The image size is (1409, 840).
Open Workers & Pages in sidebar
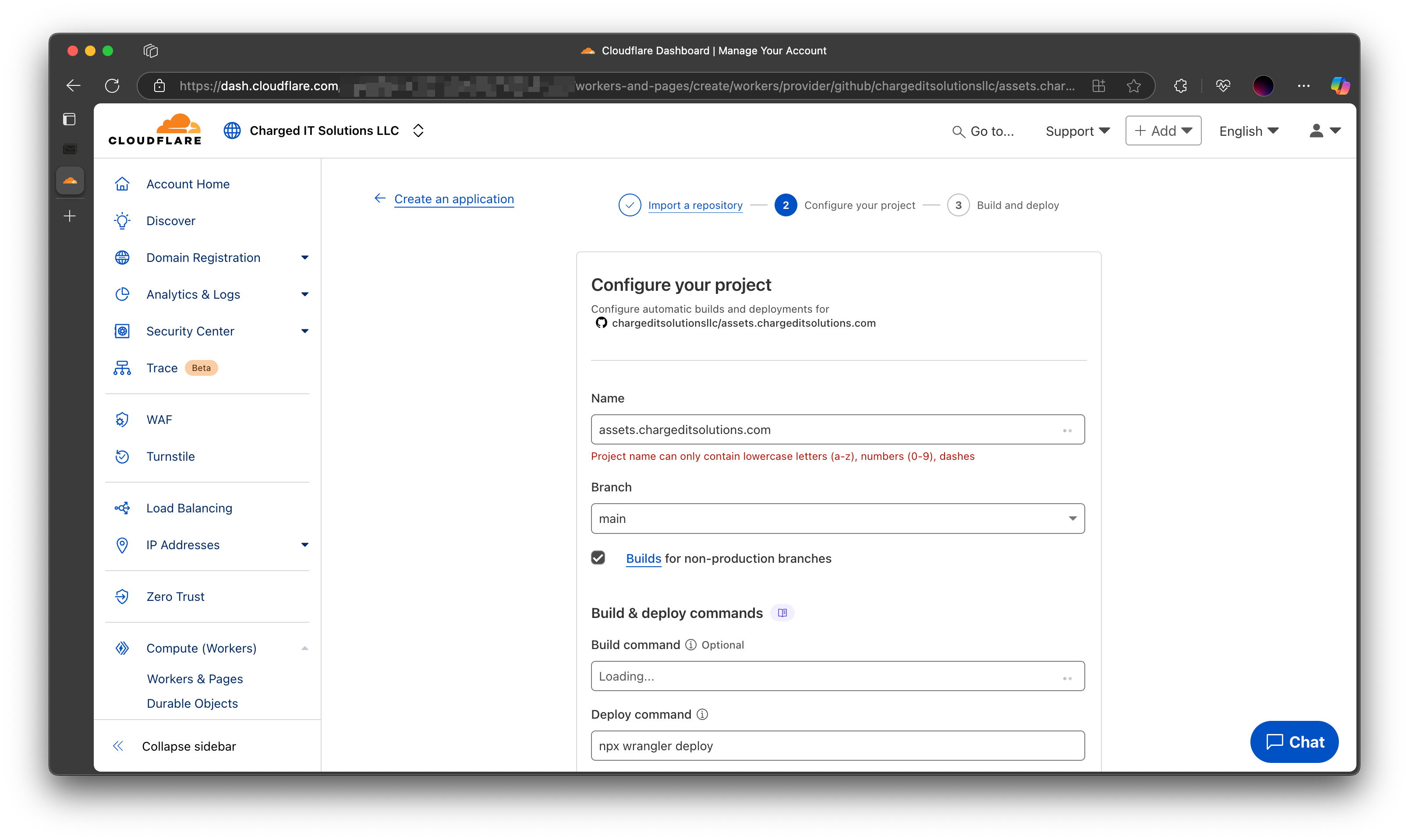pyautogui.click(x=195, y=679)
